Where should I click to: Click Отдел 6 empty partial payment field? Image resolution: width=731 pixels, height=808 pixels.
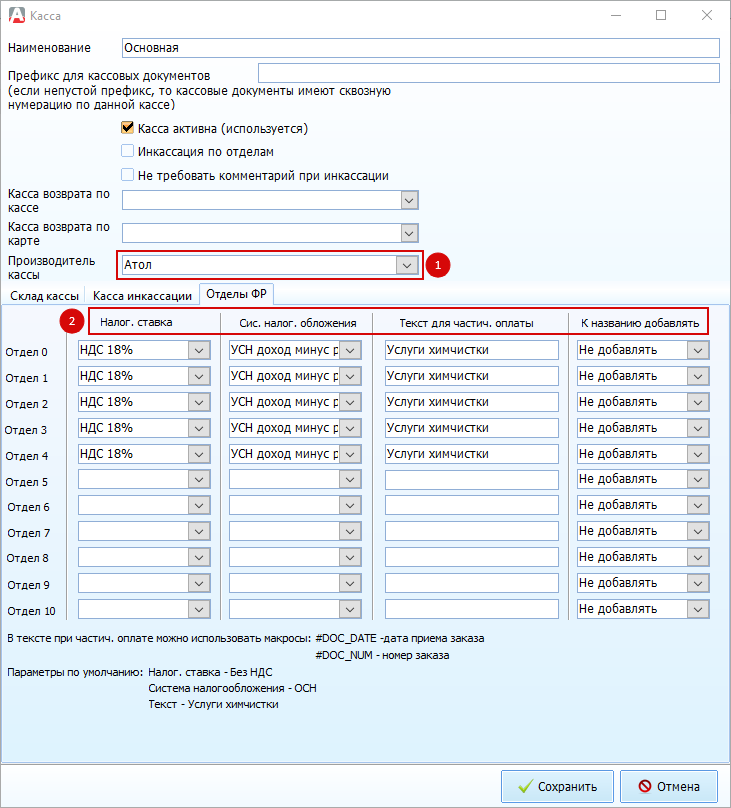471,505
